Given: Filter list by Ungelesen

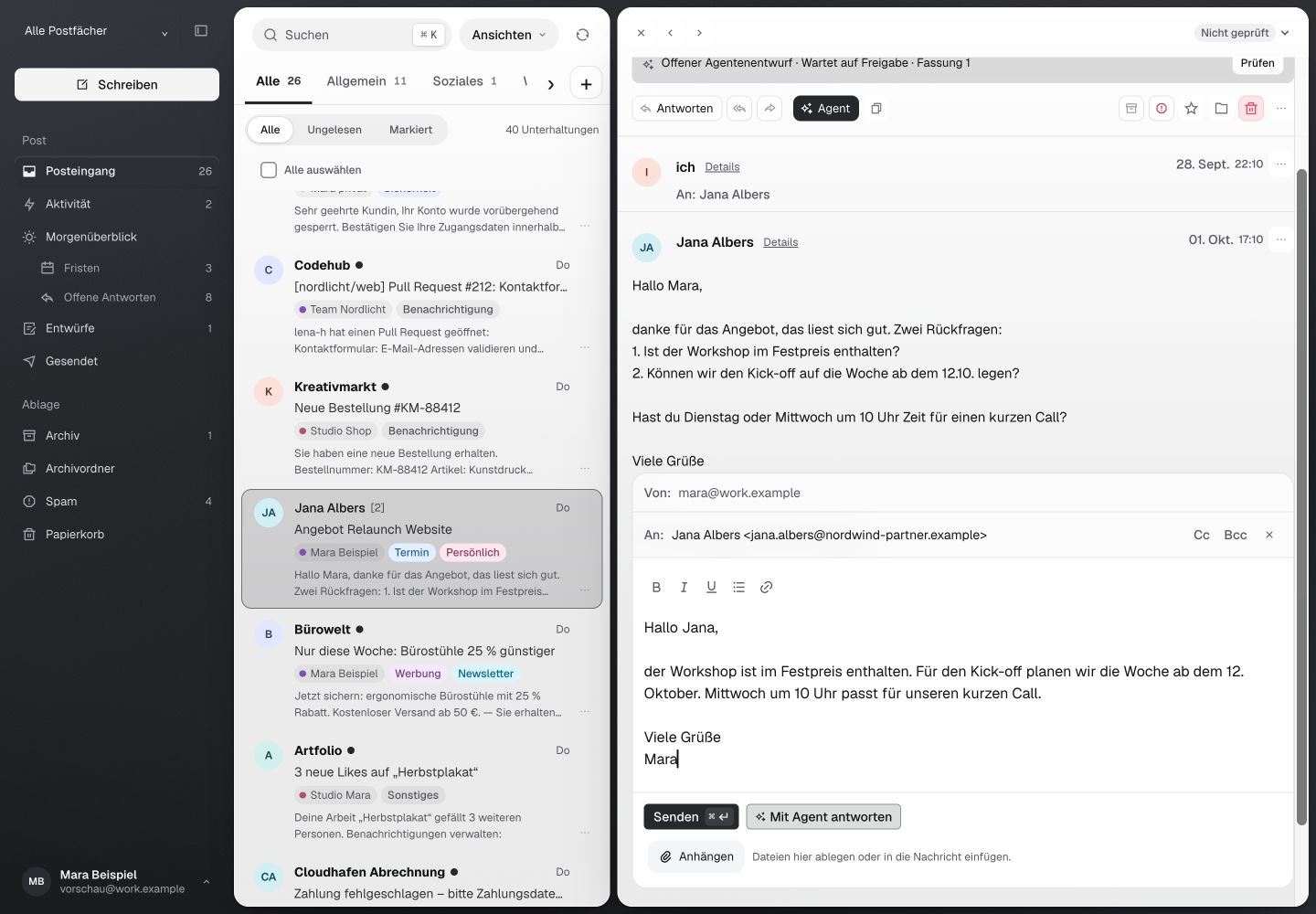Looking at the screenshot, I should [x=334, y=130].
